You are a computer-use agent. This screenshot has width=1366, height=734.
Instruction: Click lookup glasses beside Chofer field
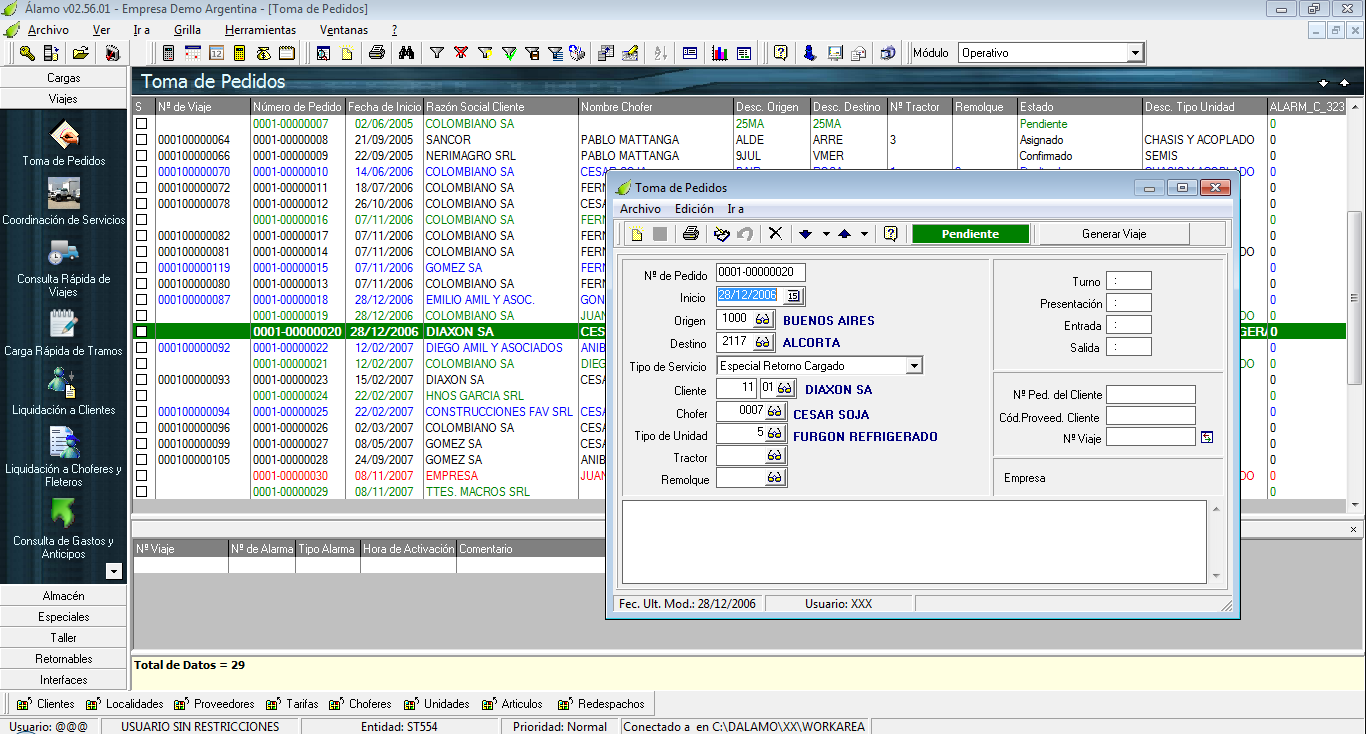point(776,412)
